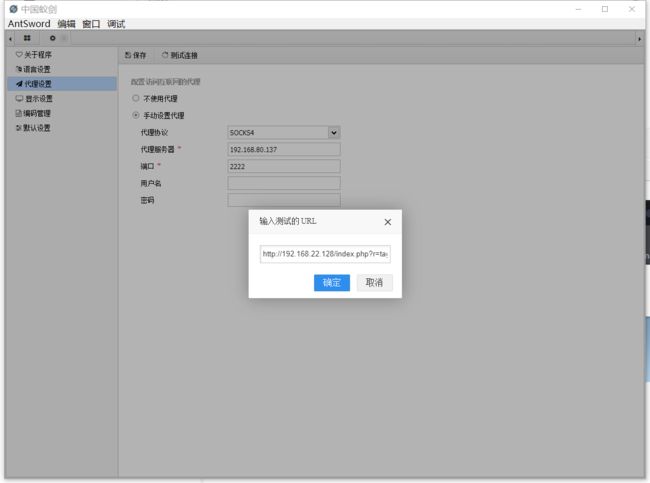This screenshot has height=483, width=650.
Task: Click the right tab scroll arrow
Action: [x=639, y=39]
